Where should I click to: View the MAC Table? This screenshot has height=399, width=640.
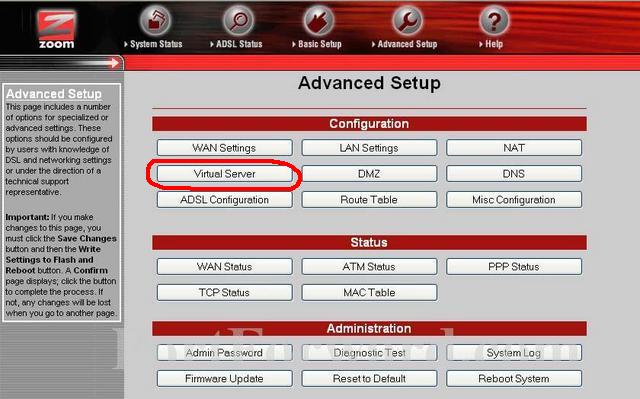coord(369,293)
